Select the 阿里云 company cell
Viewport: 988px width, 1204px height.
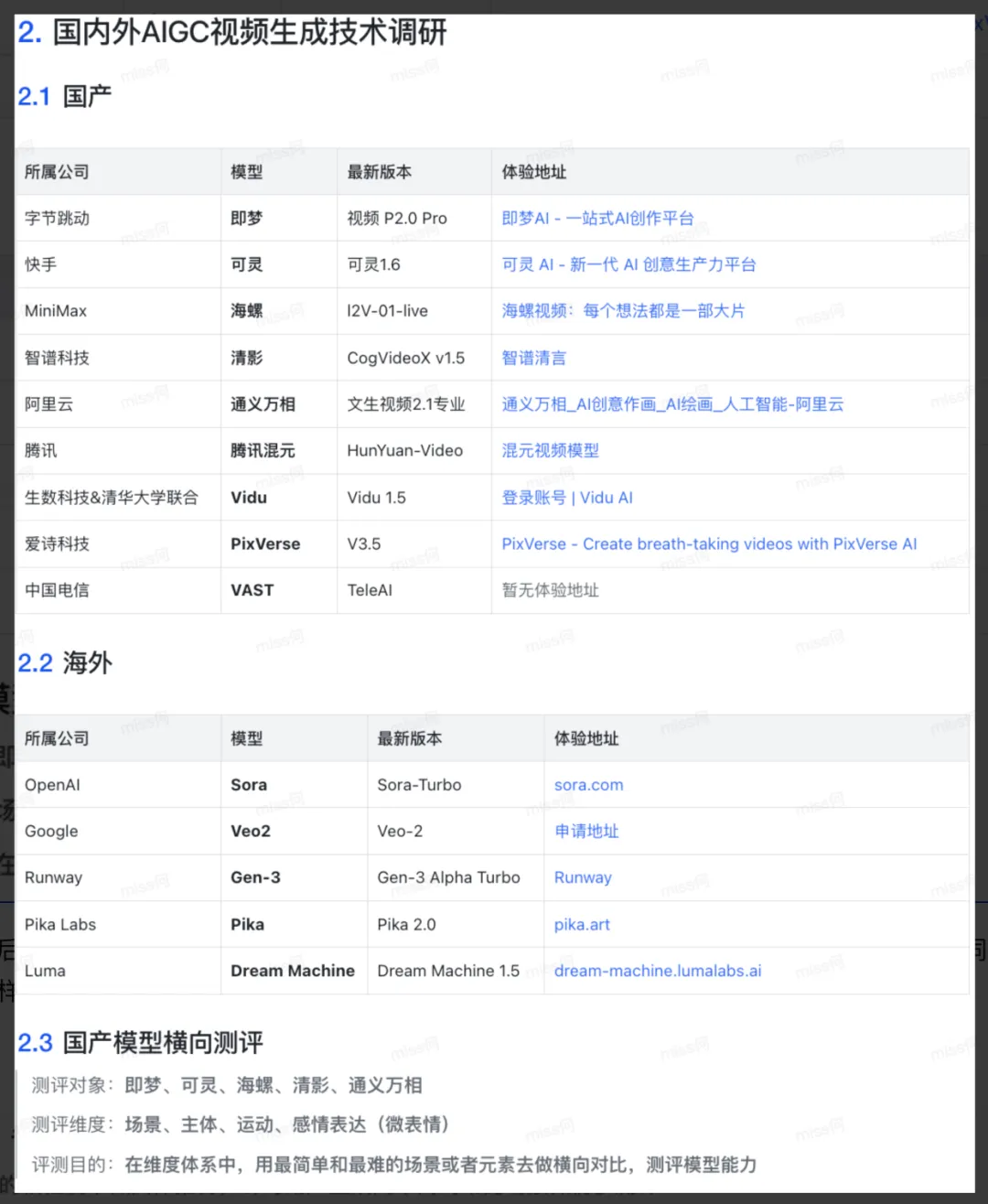[118, 404]
